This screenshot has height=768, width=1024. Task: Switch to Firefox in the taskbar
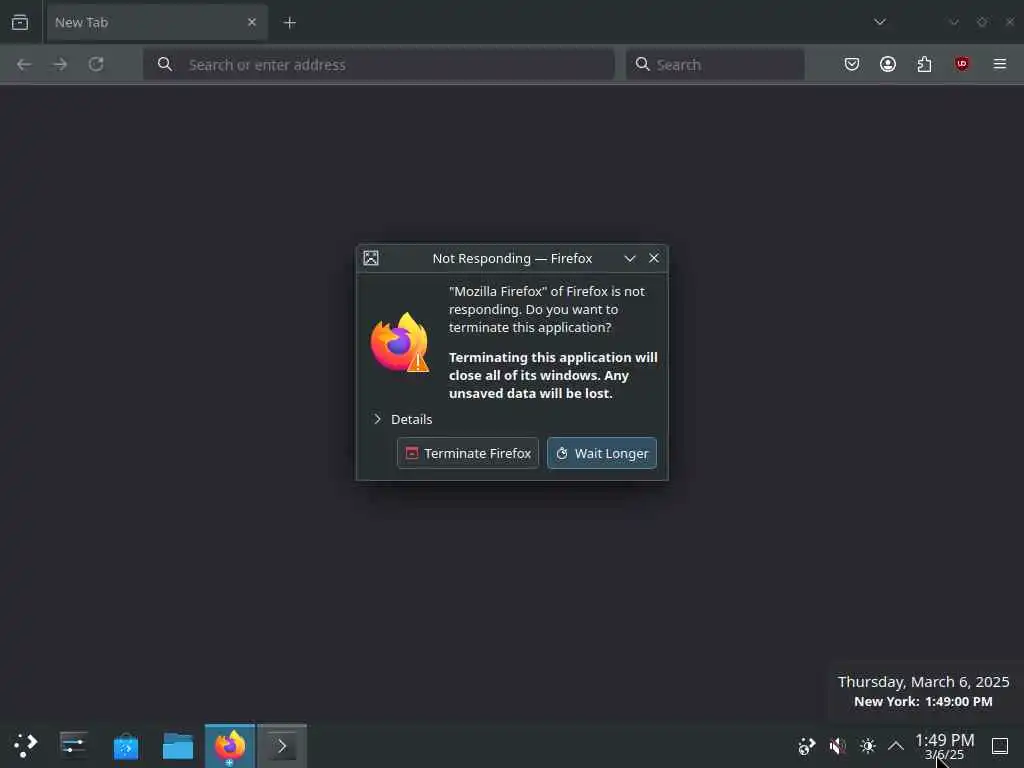tap(230, 746)
